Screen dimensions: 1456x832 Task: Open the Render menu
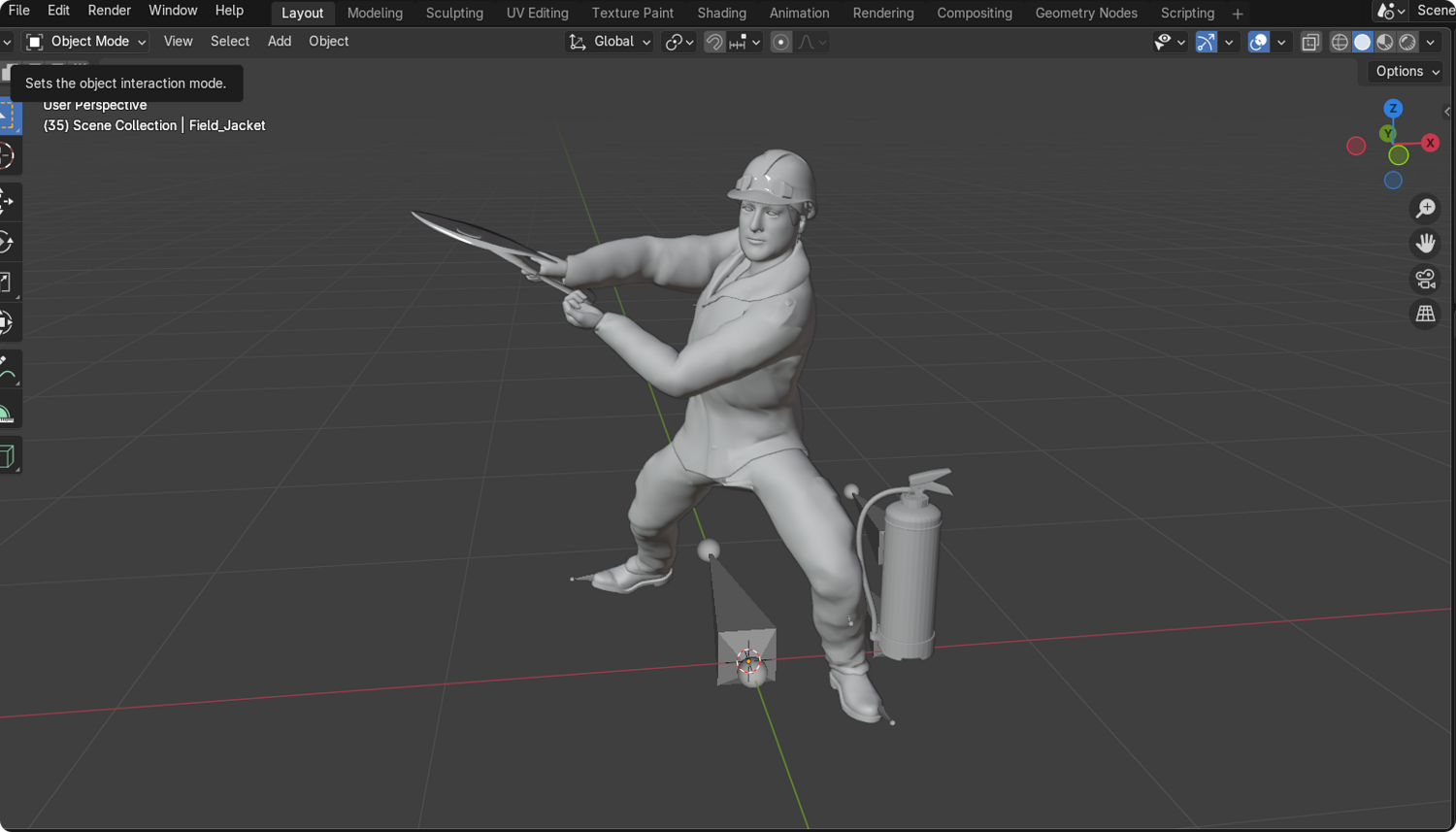click(x=109, y=11)
